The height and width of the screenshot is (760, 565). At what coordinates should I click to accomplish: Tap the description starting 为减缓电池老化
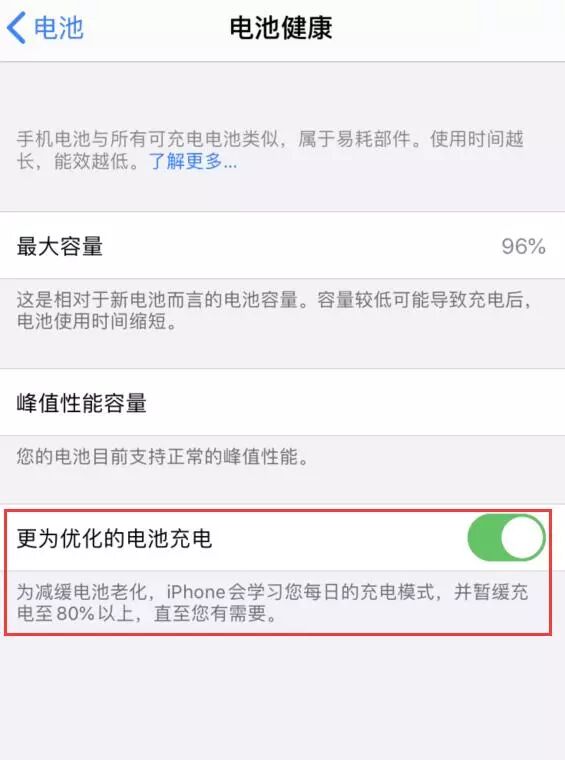273,602
